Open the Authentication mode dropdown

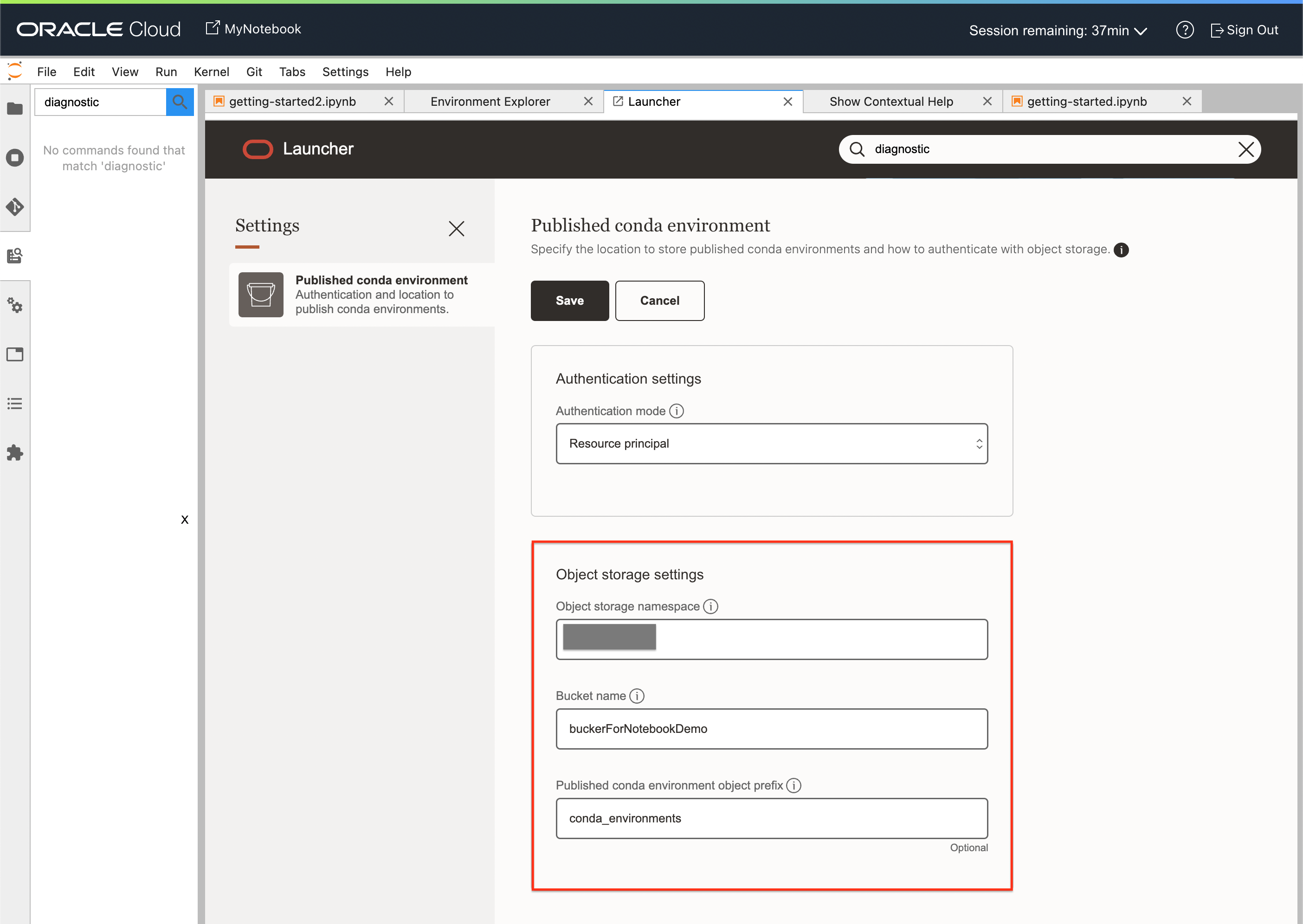[772, 444]
